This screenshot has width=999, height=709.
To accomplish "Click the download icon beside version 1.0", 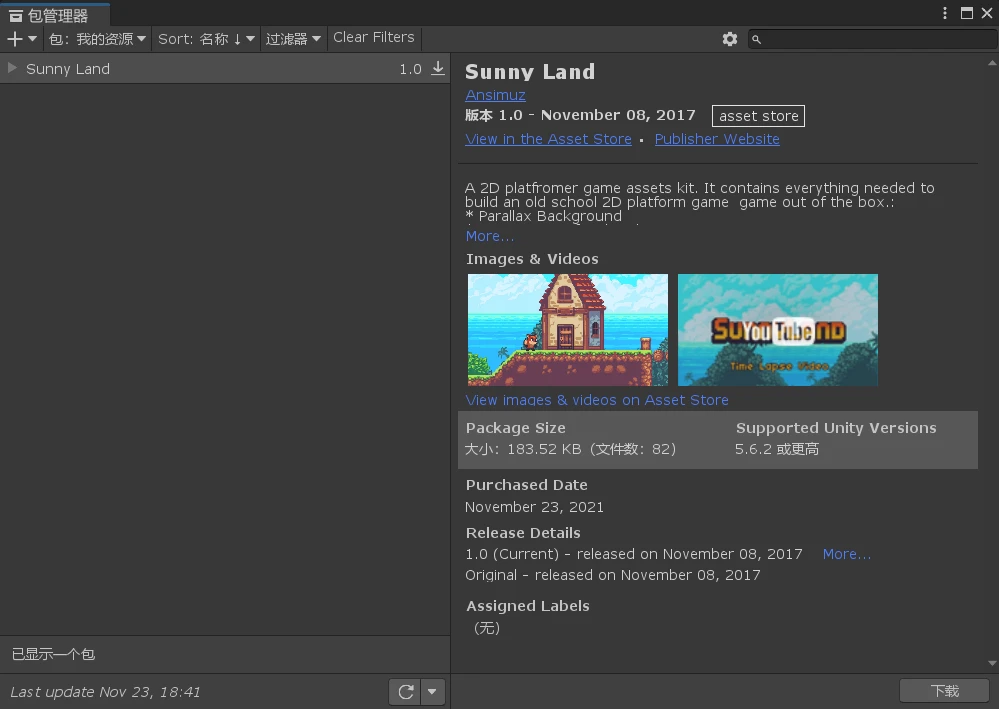I will (x=438, y=68).
